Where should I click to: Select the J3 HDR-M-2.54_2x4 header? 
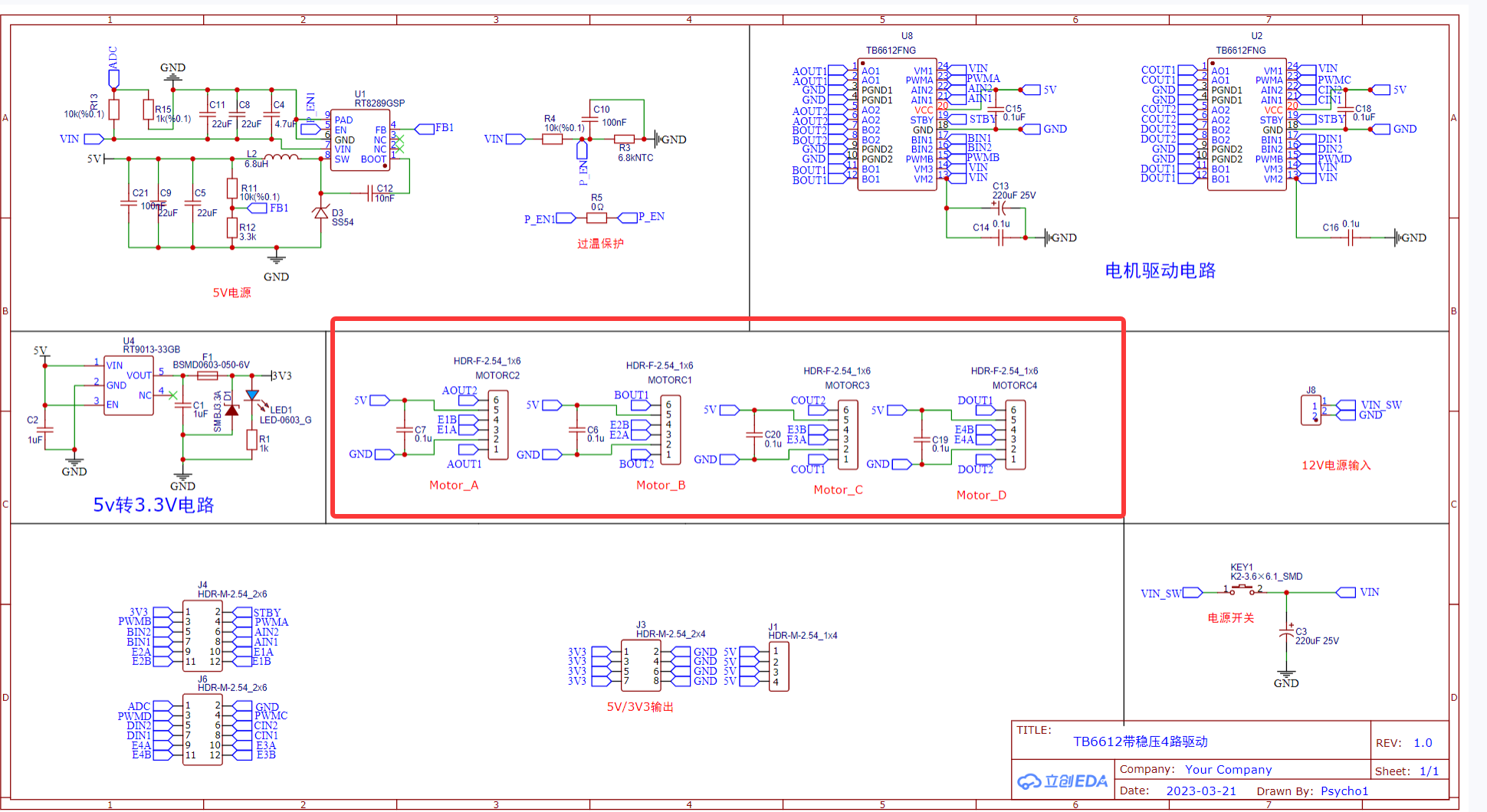pyautogui.click(x=641, y=666)
